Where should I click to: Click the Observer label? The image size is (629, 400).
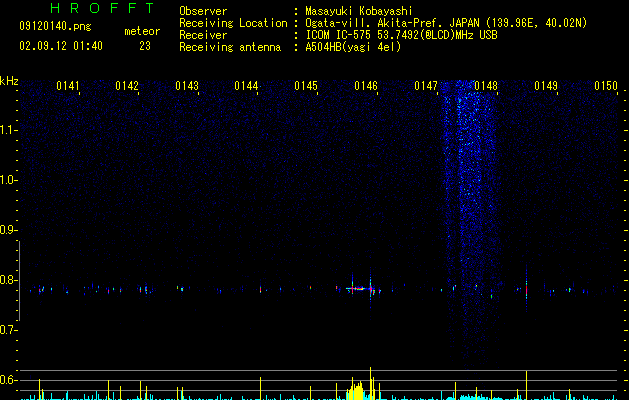(203, 11)
